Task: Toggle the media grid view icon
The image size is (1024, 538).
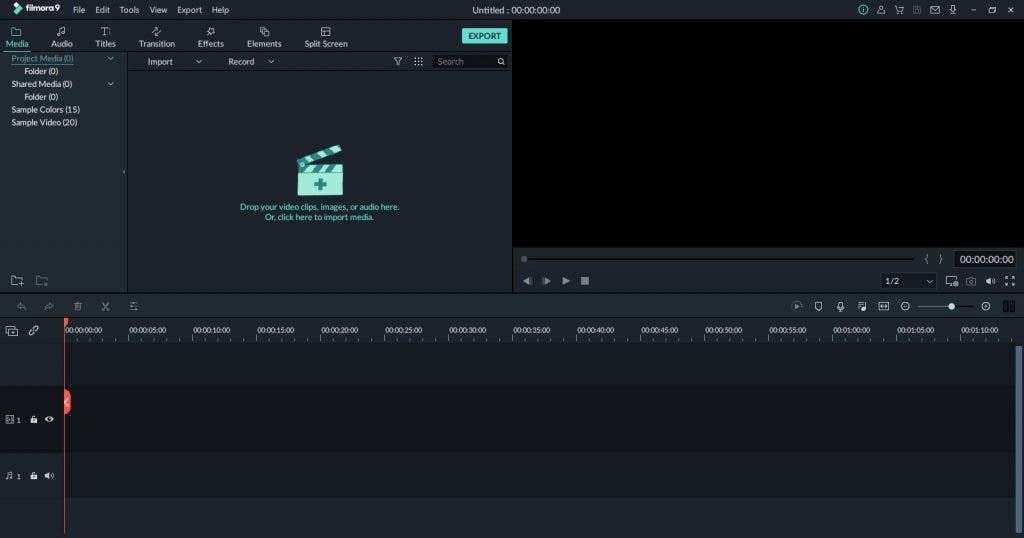Action: click(x=419, y=61)
